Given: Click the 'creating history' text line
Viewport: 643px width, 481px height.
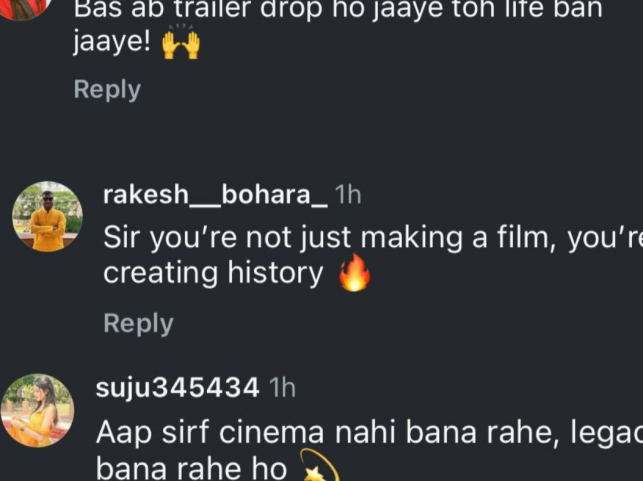Looking at the screenshot, I should 213,274.
